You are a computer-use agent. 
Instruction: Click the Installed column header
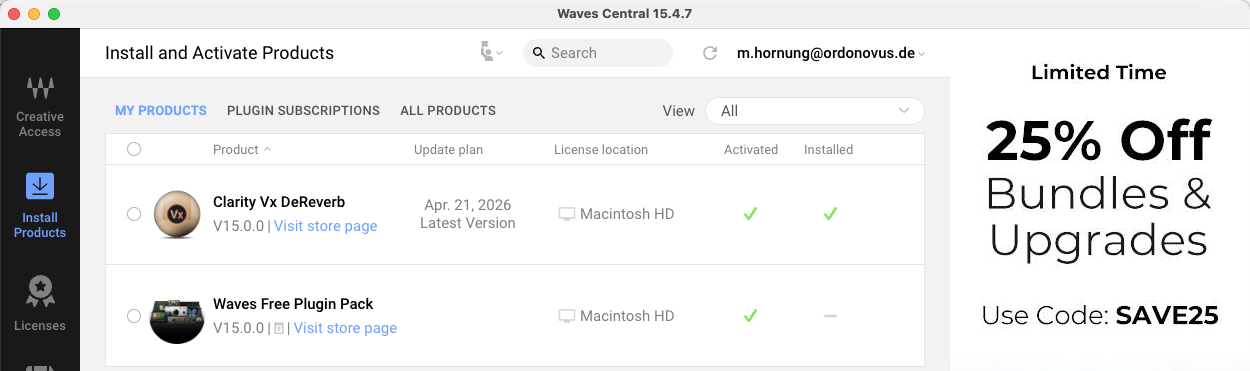click(828, 150)
